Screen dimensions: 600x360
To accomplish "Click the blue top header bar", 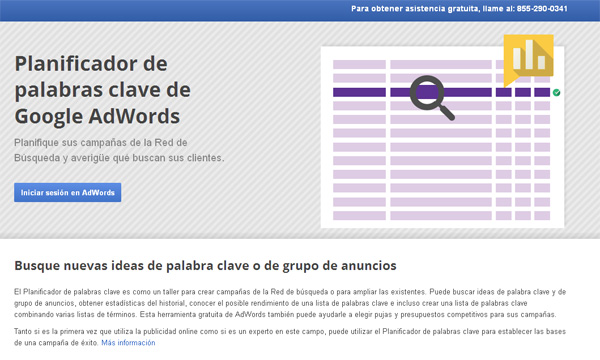I will [x=300, y=10].
